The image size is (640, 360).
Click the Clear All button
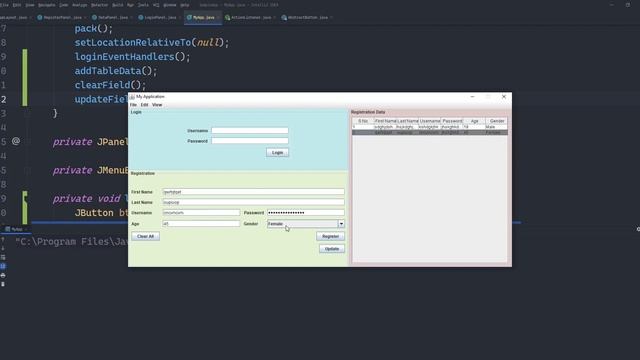(146, 236)
